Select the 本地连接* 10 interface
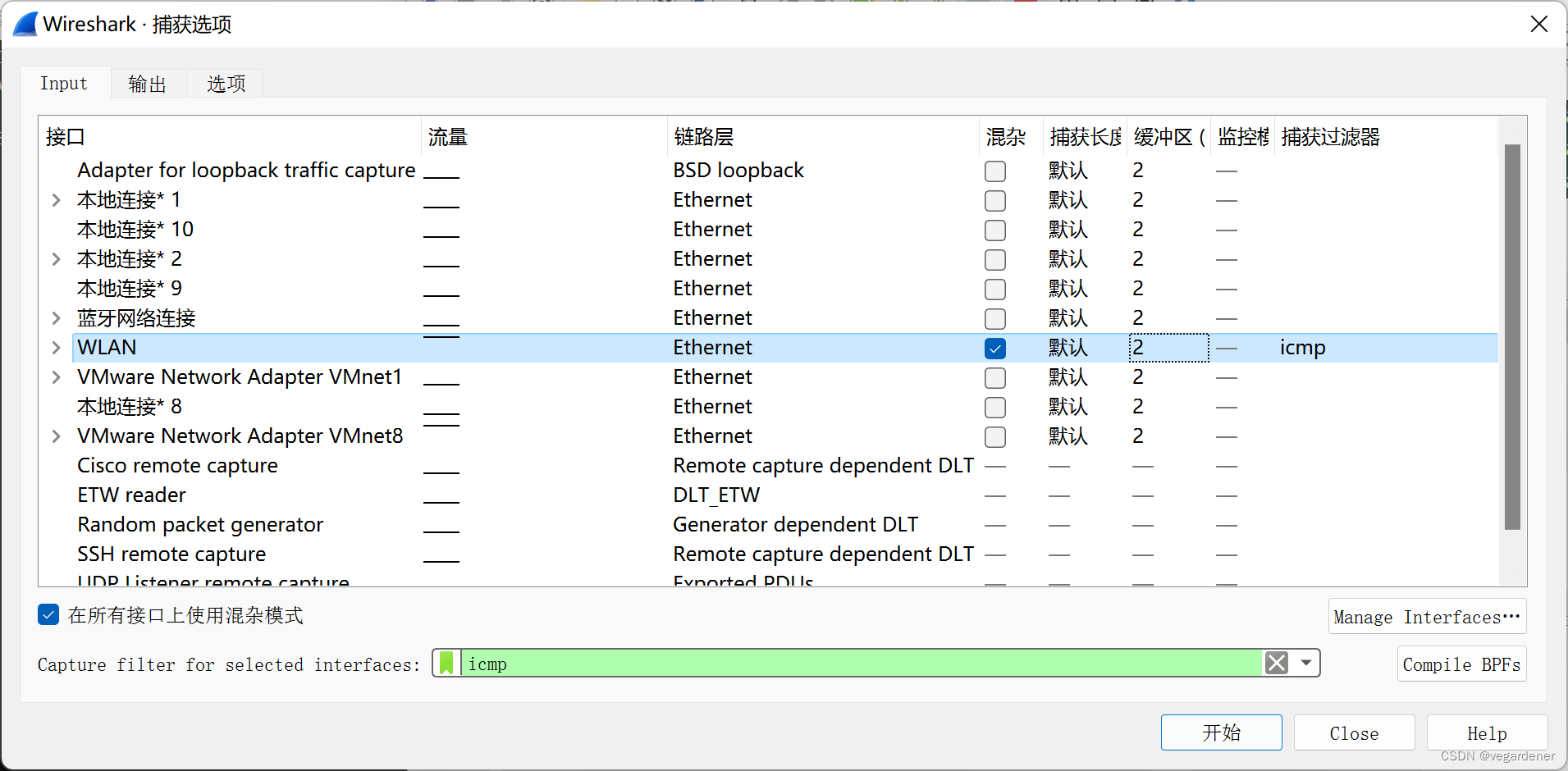1568x771 pixels. tap(135, 230)
